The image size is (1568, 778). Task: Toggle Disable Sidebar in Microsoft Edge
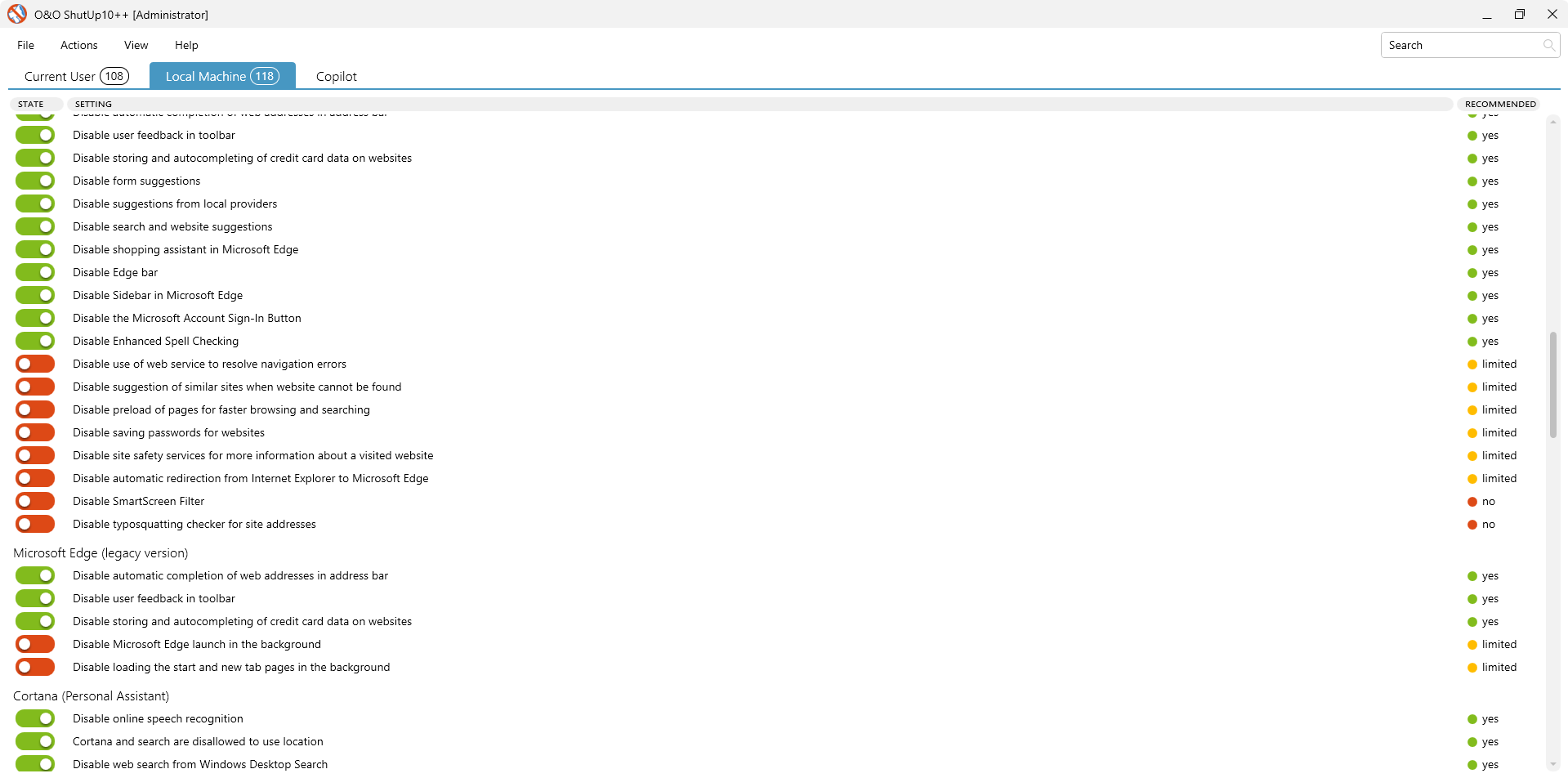click(35, 295)
